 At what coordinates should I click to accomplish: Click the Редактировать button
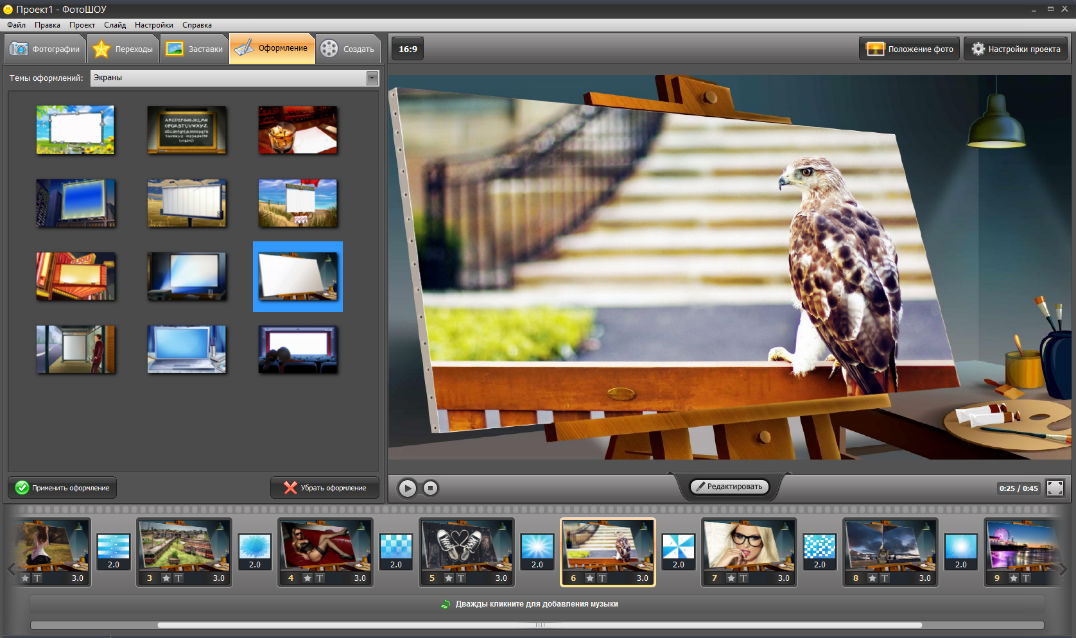(729, 486)
